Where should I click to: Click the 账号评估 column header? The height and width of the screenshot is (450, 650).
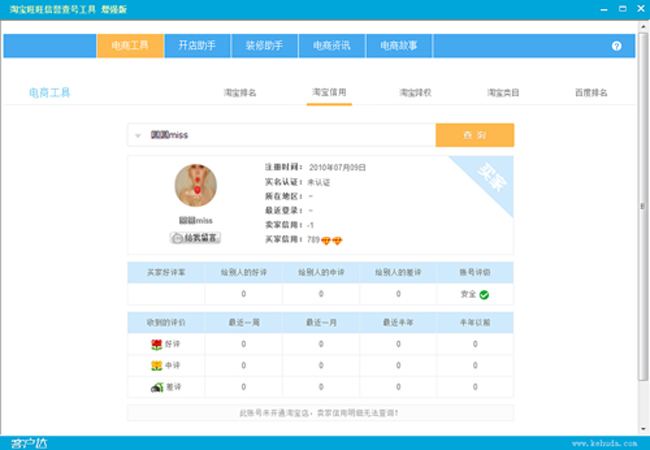475,272
